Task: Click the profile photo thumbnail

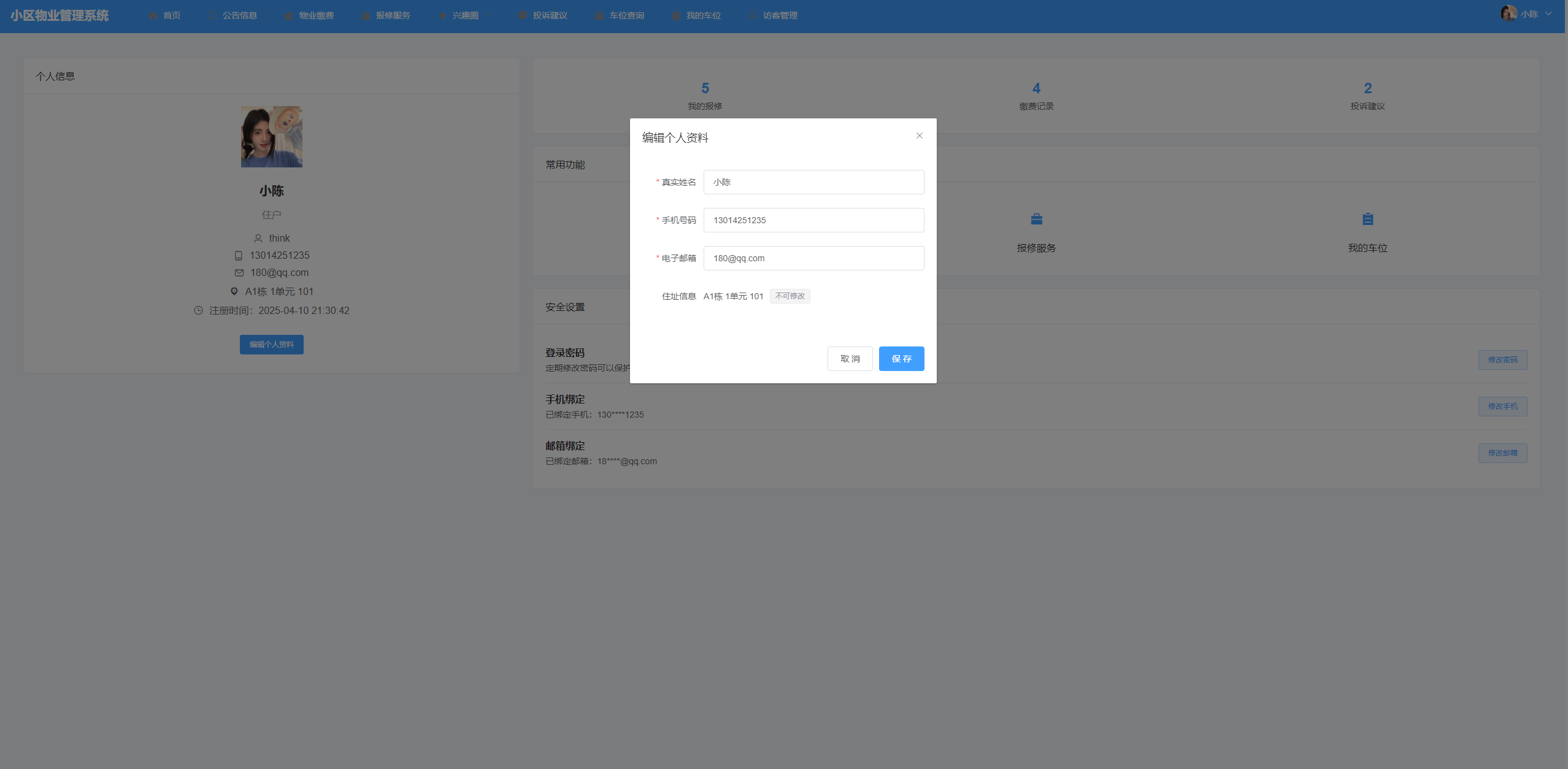Action: click(271, 137)
